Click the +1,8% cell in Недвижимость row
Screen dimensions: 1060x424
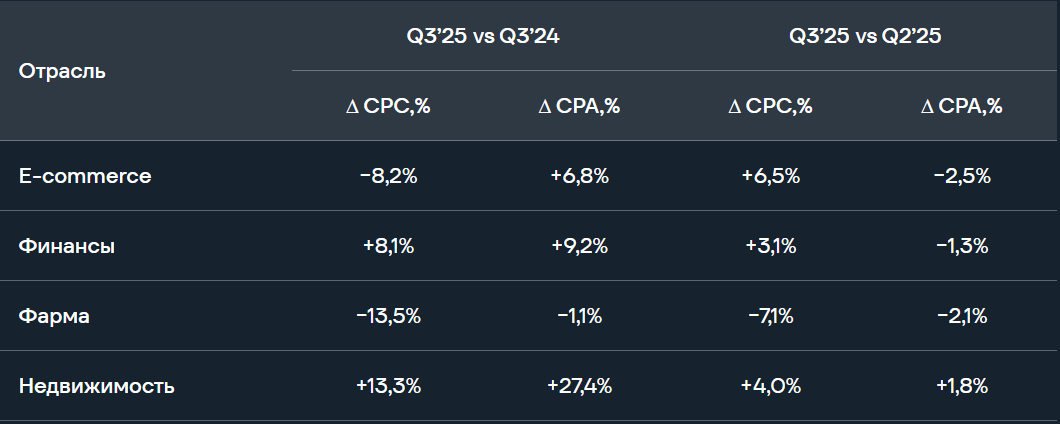click(961, 386)
